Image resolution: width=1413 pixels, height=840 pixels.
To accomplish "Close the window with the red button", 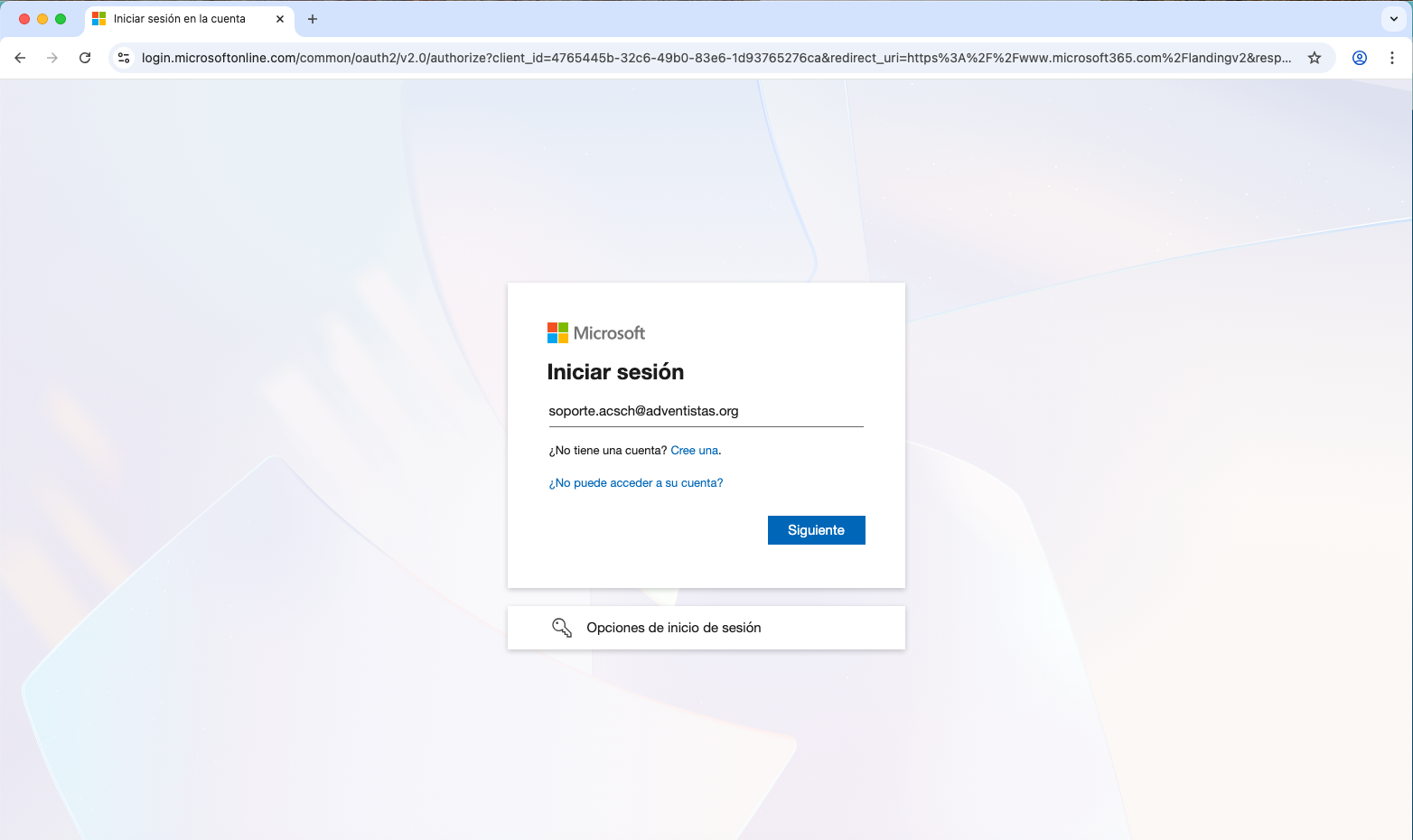I will [x=24, y=19].
